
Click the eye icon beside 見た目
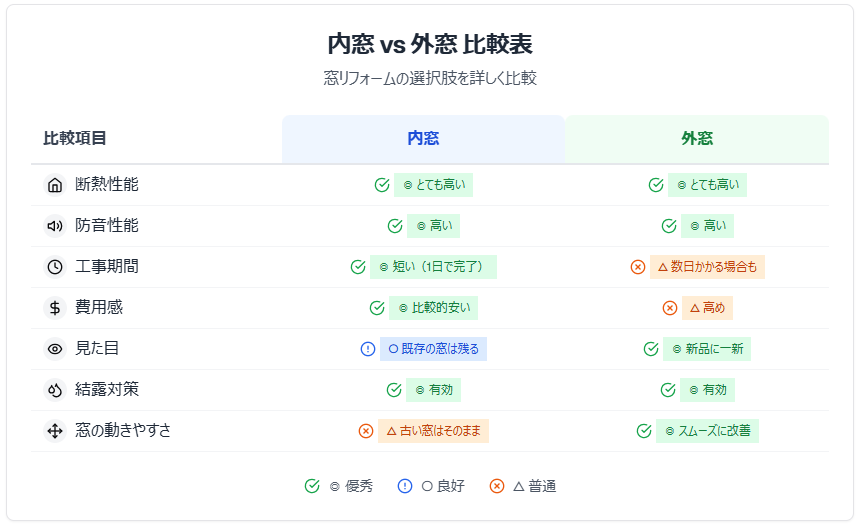pos(55,349)
